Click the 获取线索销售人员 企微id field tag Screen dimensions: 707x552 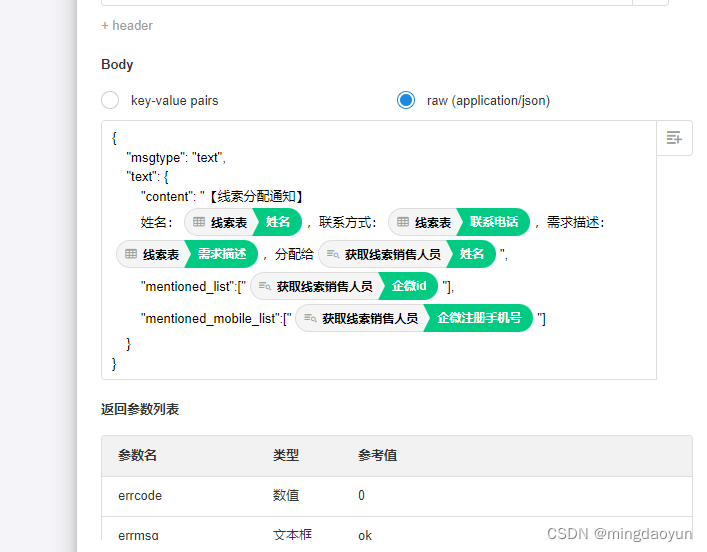344,286
